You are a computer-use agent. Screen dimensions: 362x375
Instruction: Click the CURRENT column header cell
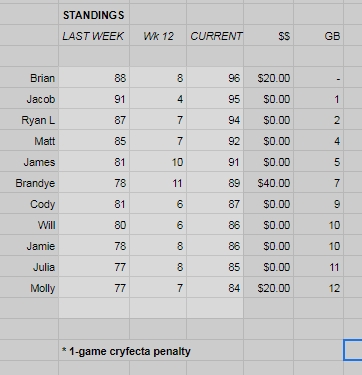tap(215, 35)
